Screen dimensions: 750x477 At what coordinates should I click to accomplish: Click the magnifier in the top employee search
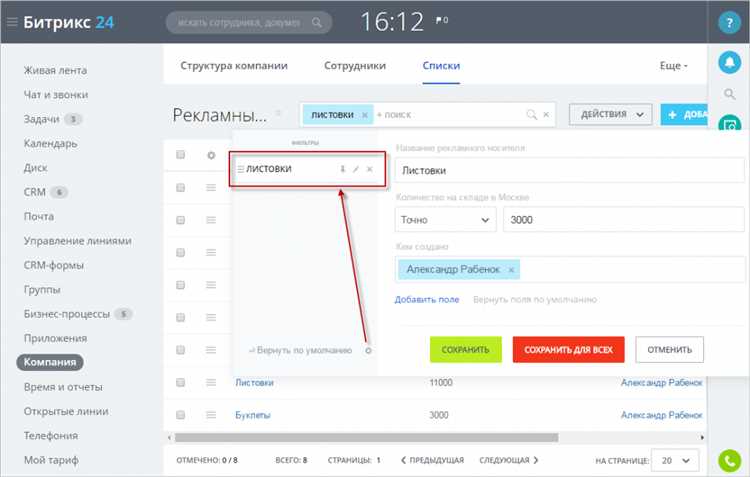coord(317,22)
